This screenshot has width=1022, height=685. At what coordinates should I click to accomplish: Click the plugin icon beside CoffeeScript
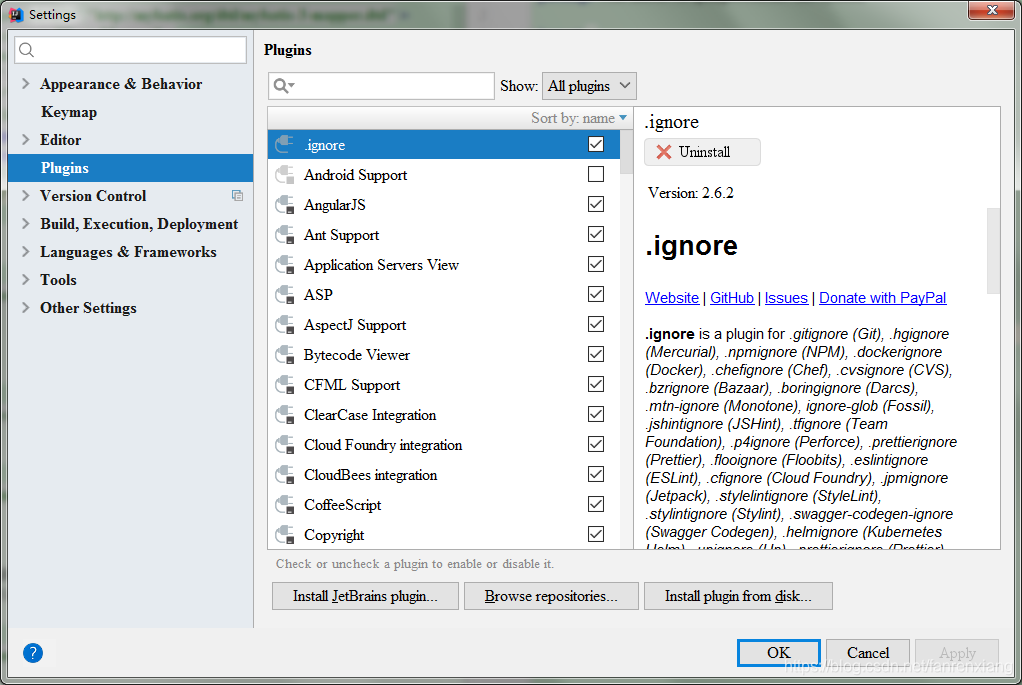tap(282, 504)
